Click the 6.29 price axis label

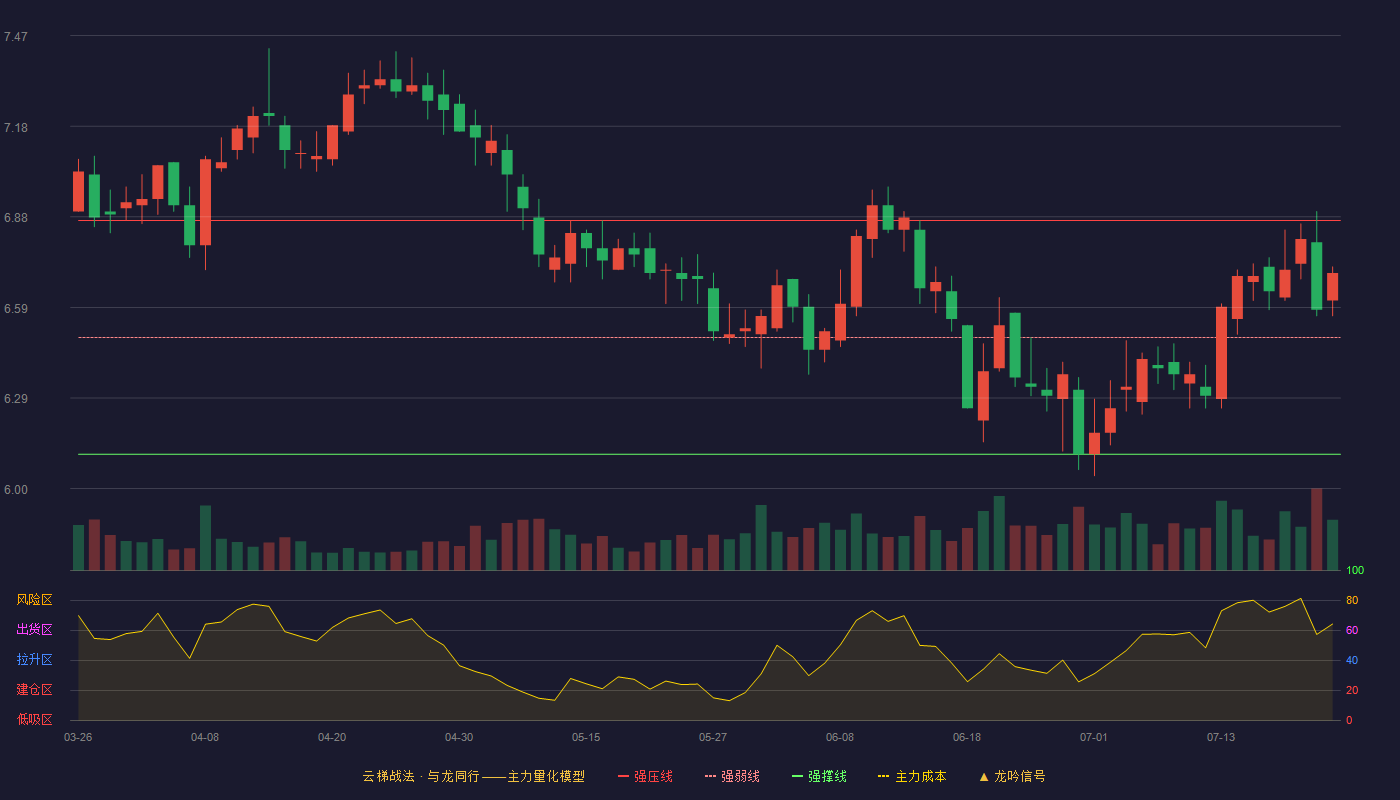pos(16,399)
